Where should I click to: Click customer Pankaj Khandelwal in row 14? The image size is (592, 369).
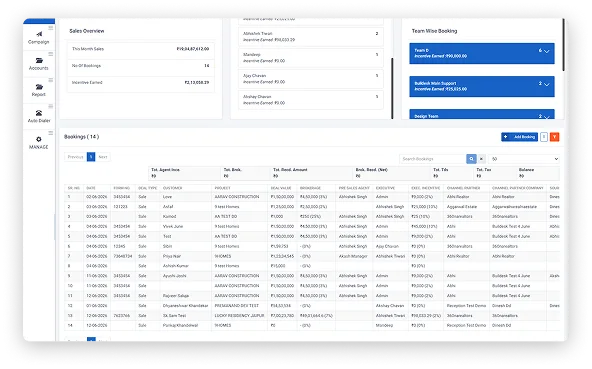click(x=180, y=326)
